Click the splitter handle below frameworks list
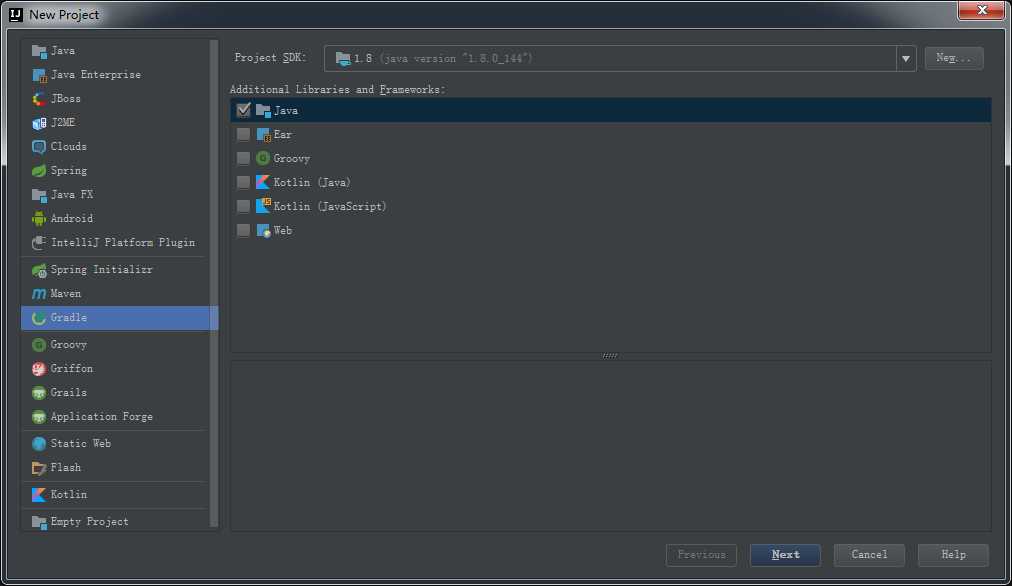 [610, 356]
